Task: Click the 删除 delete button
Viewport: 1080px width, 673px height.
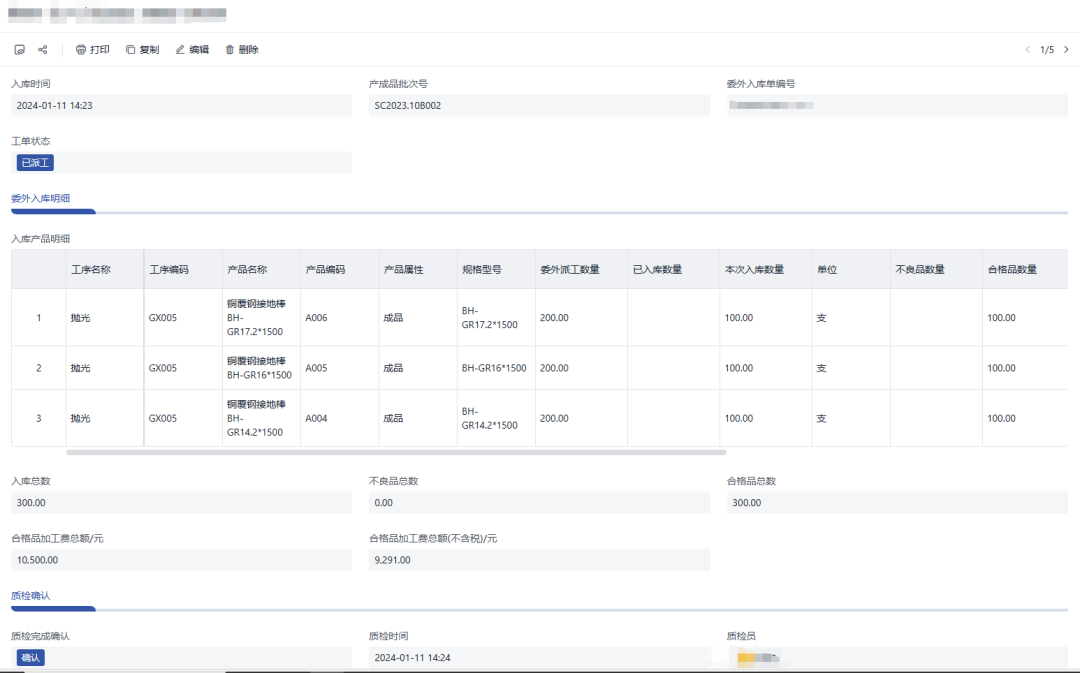Action: [242, 50]
